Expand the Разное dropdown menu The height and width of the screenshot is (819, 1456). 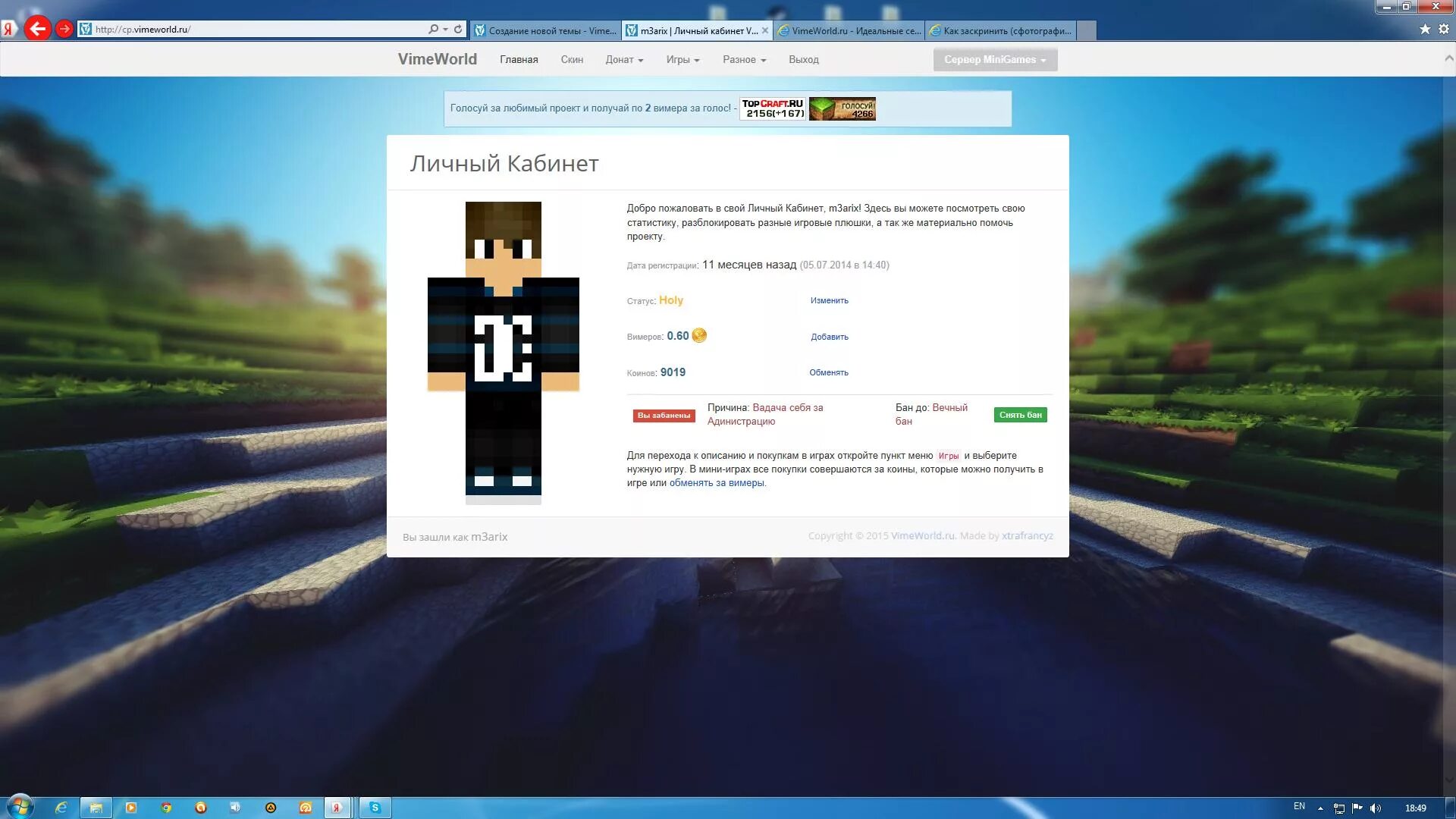[744, 60]
